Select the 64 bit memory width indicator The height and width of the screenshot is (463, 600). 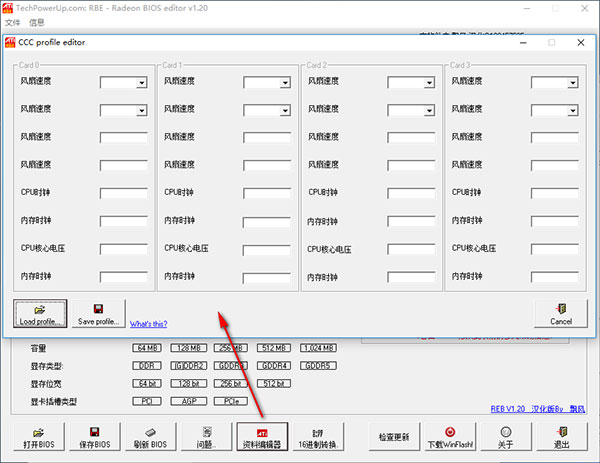point(147,383)
